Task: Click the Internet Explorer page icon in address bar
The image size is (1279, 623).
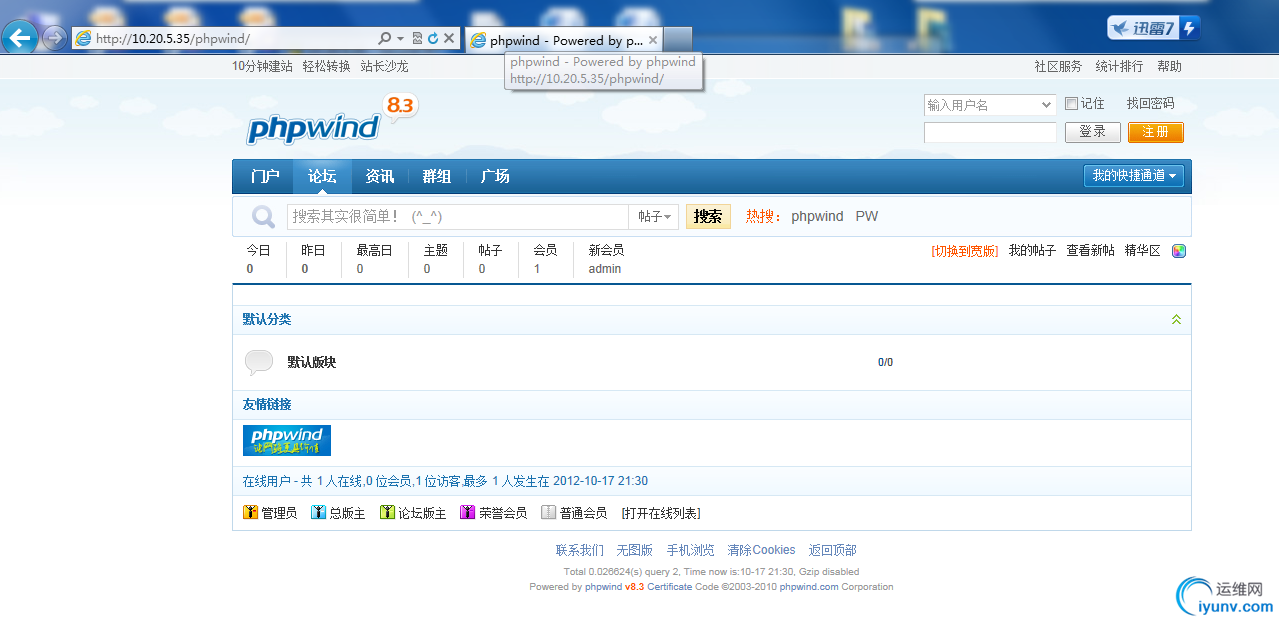Action: (x=83, y=39)
